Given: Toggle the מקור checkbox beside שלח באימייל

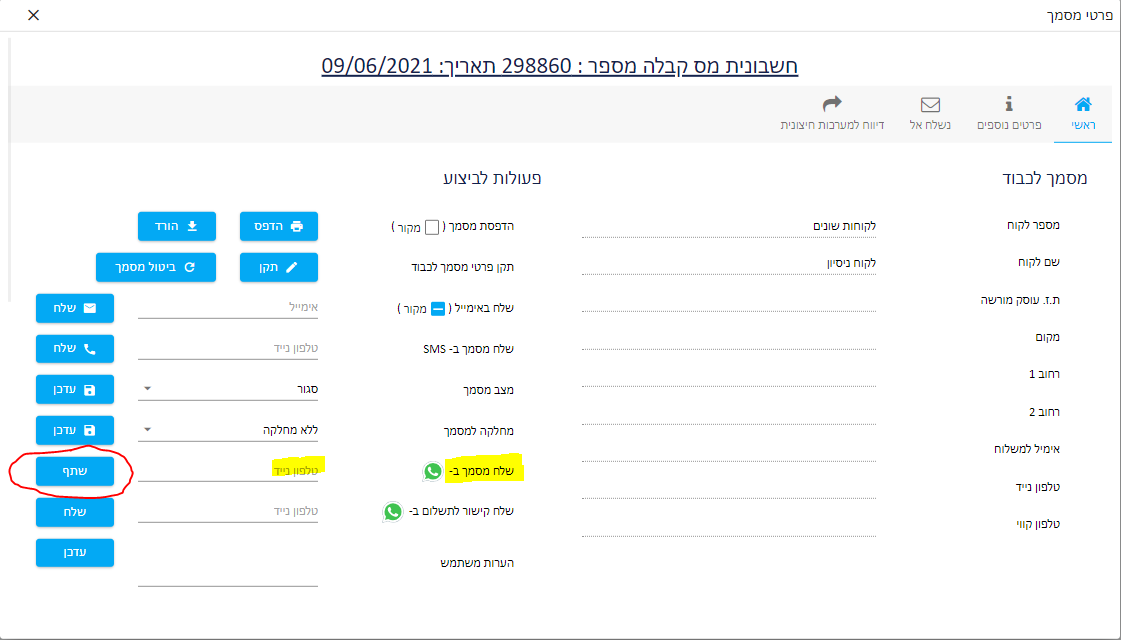Looking at the screenshot, I should pyautogui.click(x=438, y=309).
